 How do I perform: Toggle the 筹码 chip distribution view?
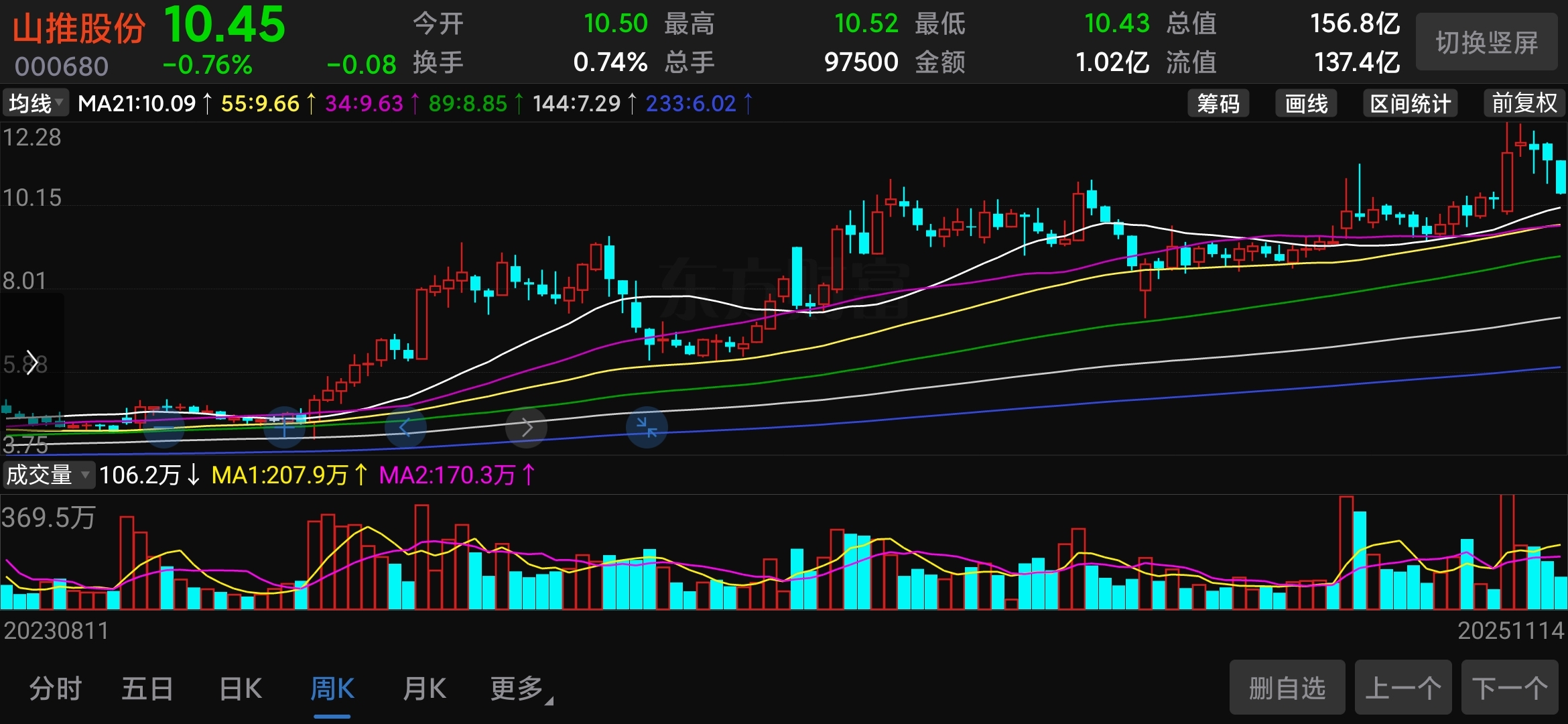1218,103
